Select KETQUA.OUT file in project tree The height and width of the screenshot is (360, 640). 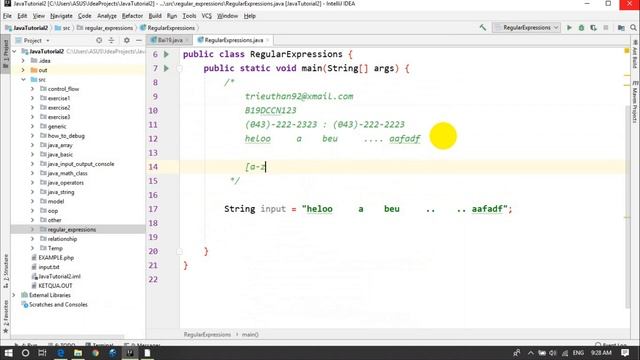coord(51,286)
